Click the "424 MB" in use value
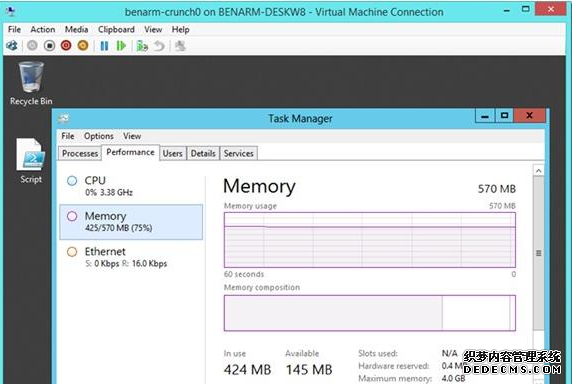This screenshot has width=572, height=384. pos(247,370)
